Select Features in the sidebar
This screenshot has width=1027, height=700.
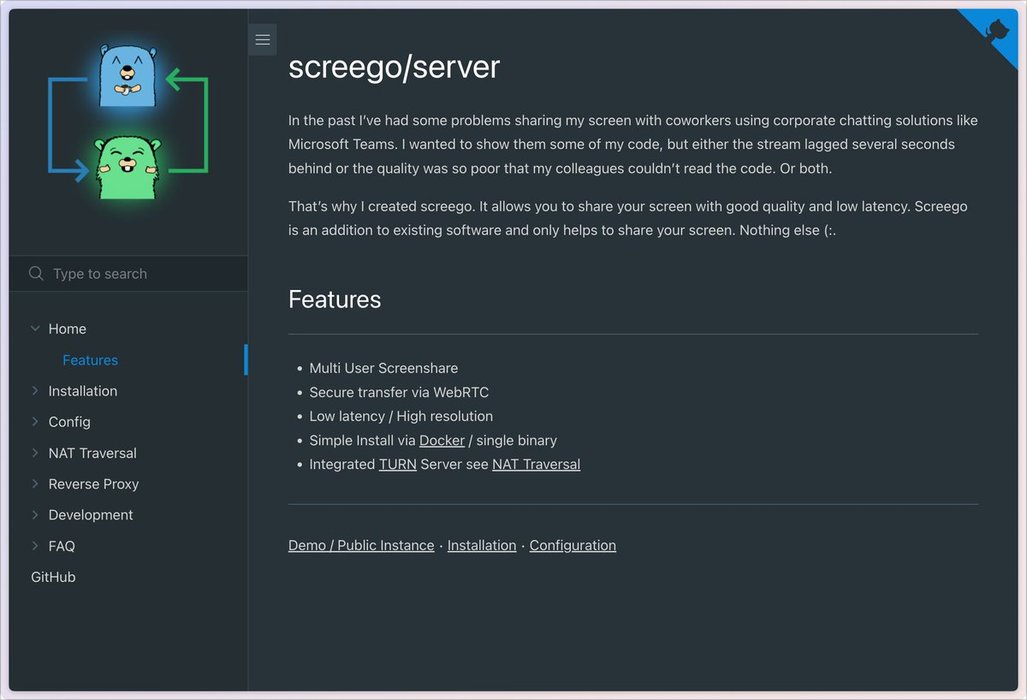pos(90,360)
